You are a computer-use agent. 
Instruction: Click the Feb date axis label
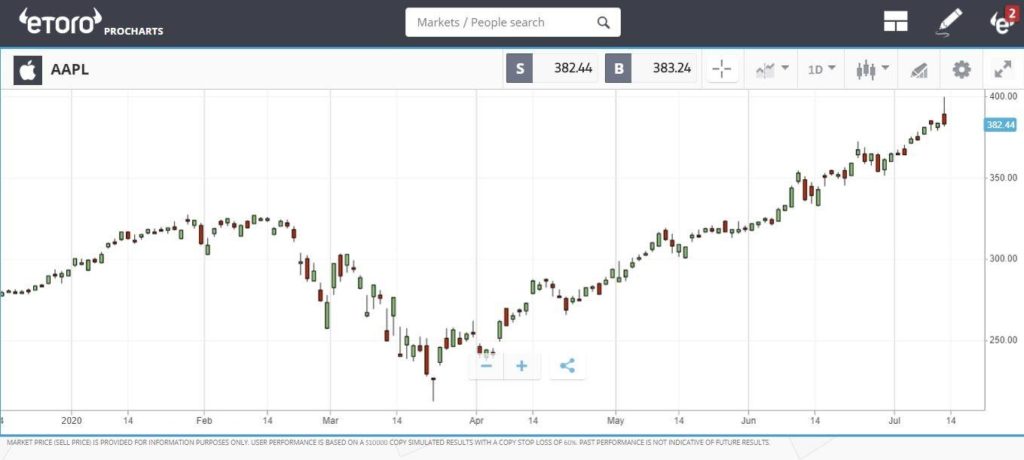point(204,421)
